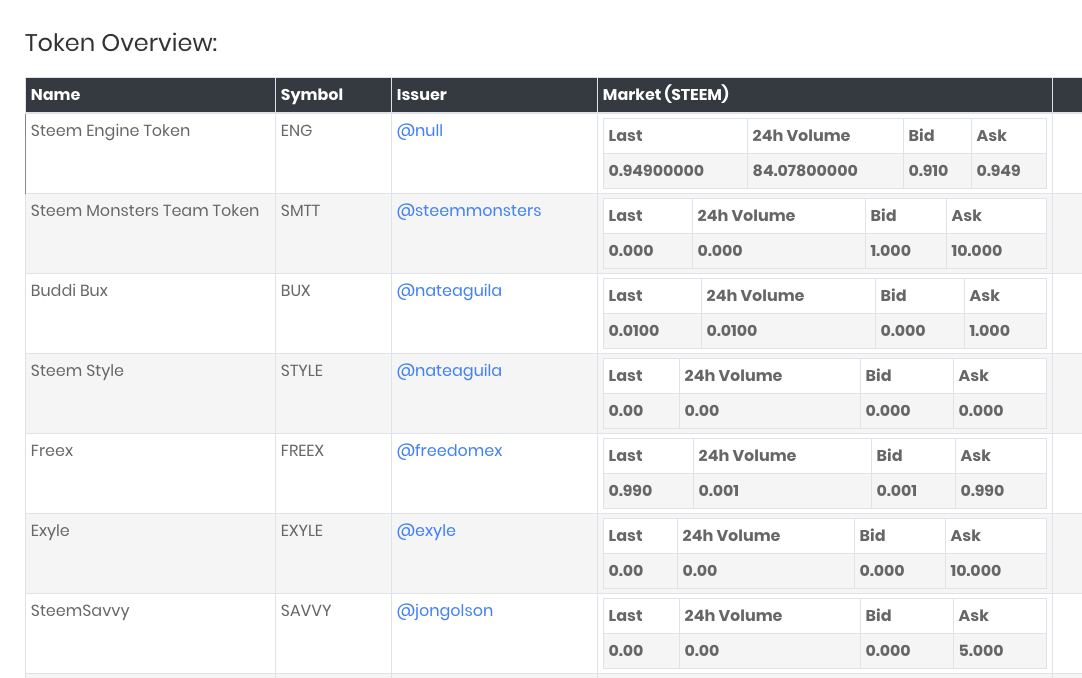This screenshot has height=678, width=1082.
Task: Select the Freex name cell
Action: (150, 474)
